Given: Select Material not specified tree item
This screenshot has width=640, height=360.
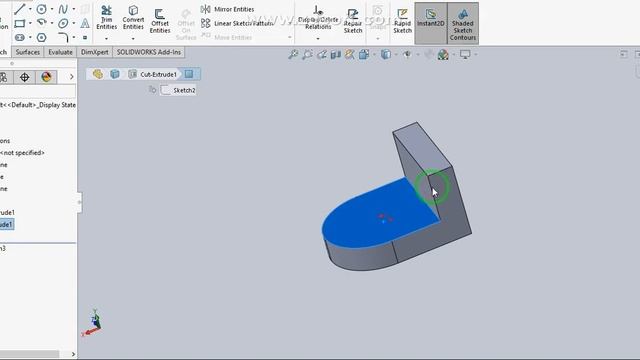Looking at the screenshot, I should [22, 153].
